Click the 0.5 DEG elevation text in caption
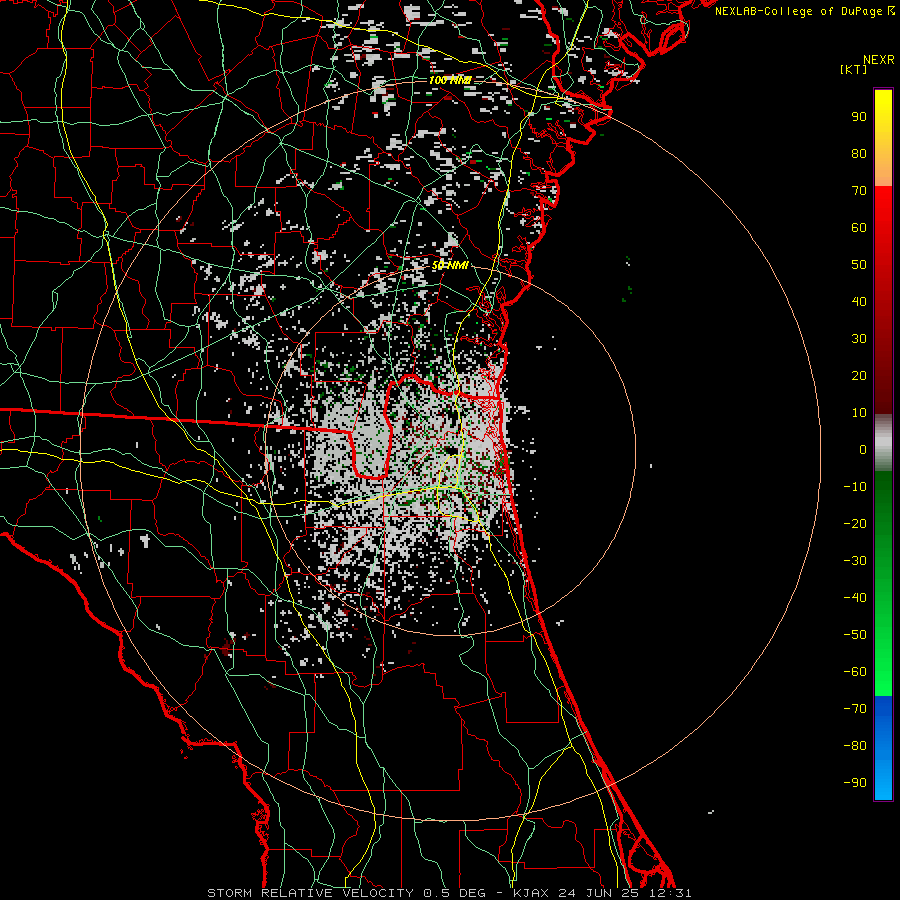 pos(454,893)
